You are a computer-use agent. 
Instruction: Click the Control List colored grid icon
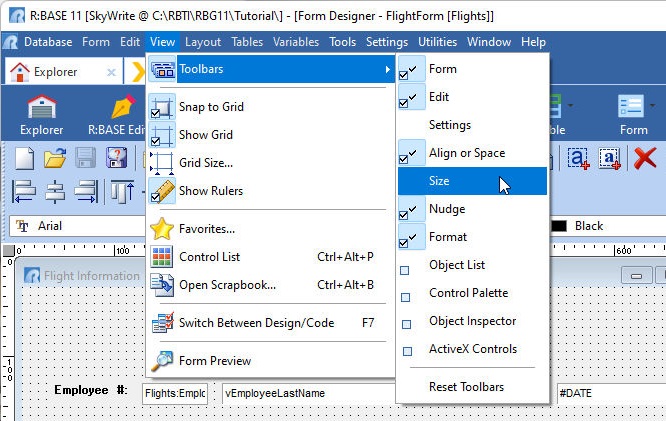[x=162, y=257]
